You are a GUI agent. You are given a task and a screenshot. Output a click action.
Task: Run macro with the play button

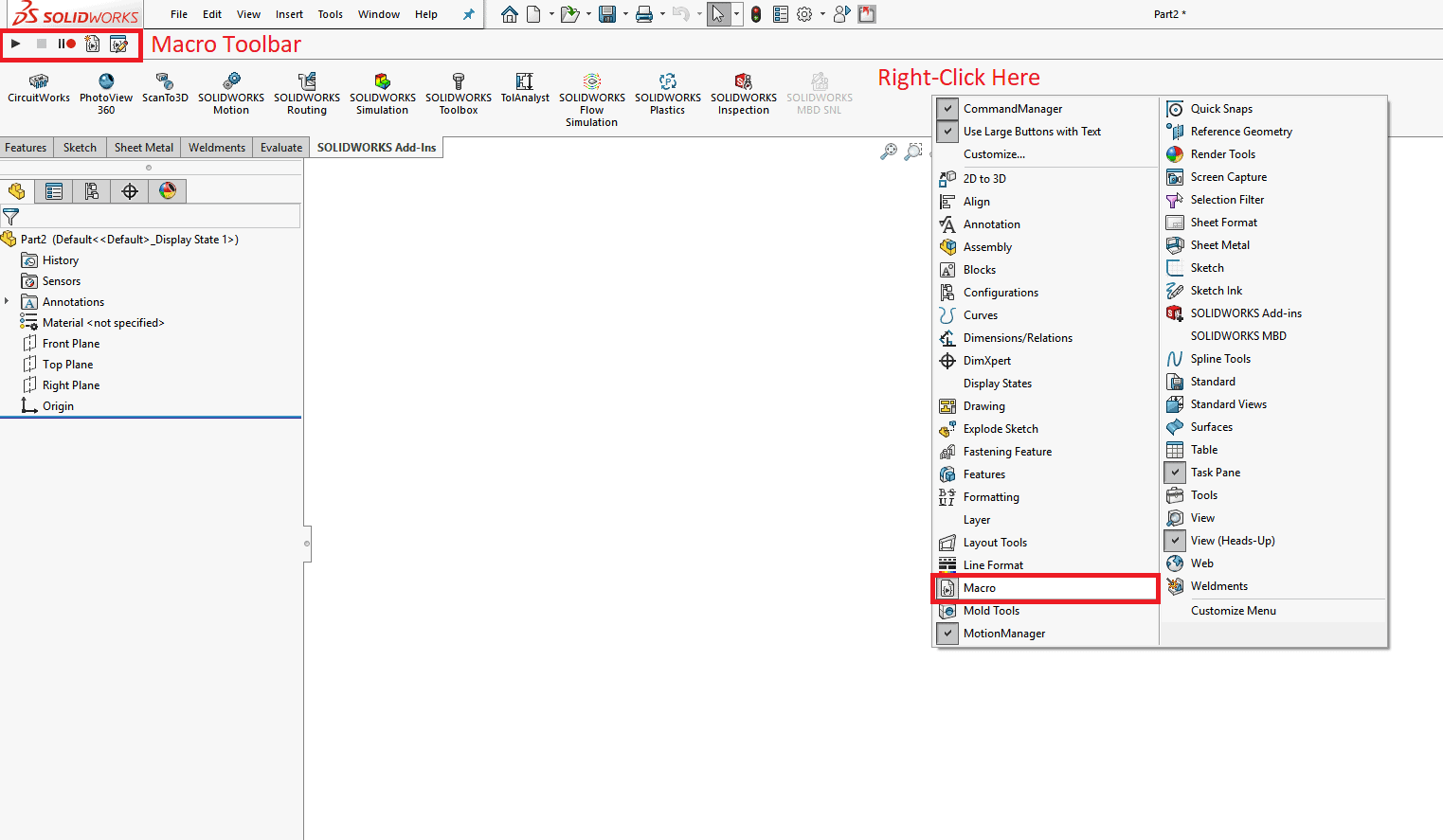16,44
